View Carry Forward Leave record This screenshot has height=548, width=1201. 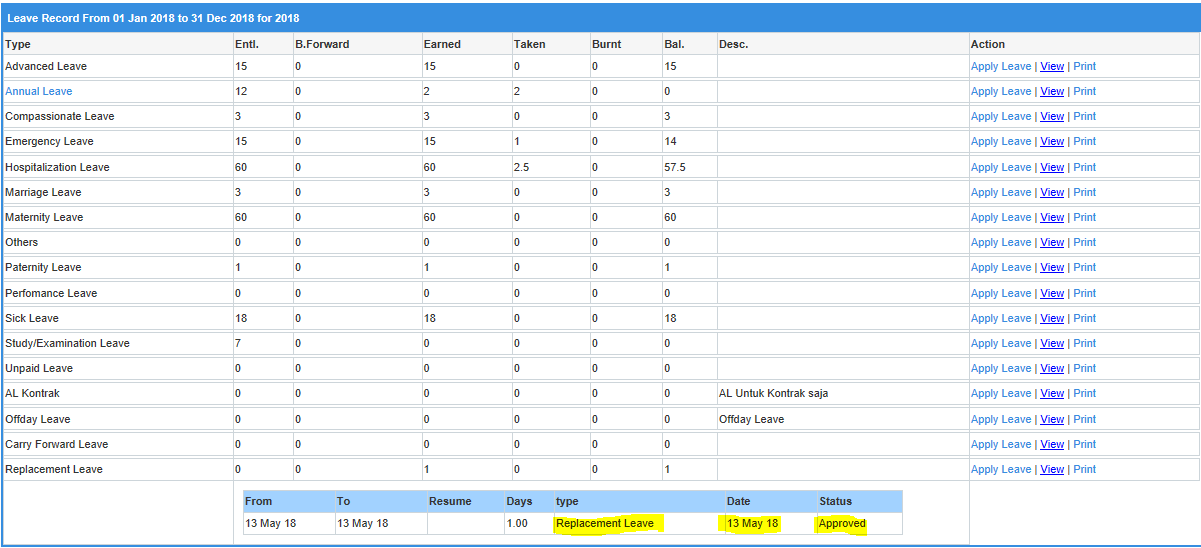pos(1052,444)
